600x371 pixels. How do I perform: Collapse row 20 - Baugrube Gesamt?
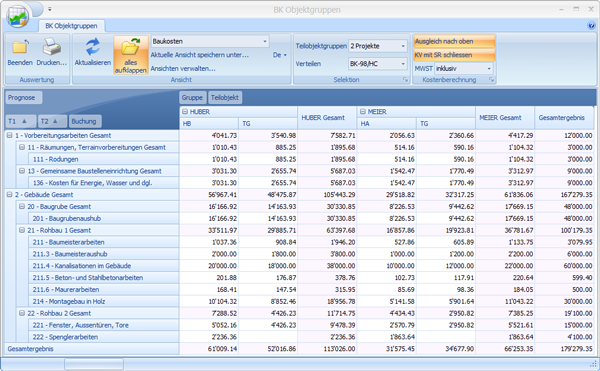(22, 207)
